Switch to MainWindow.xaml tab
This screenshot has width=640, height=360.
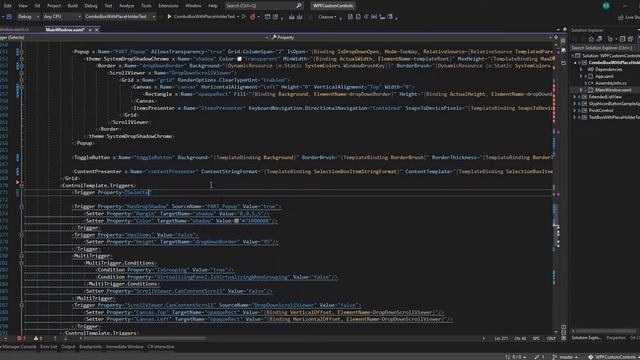(65, 30)
